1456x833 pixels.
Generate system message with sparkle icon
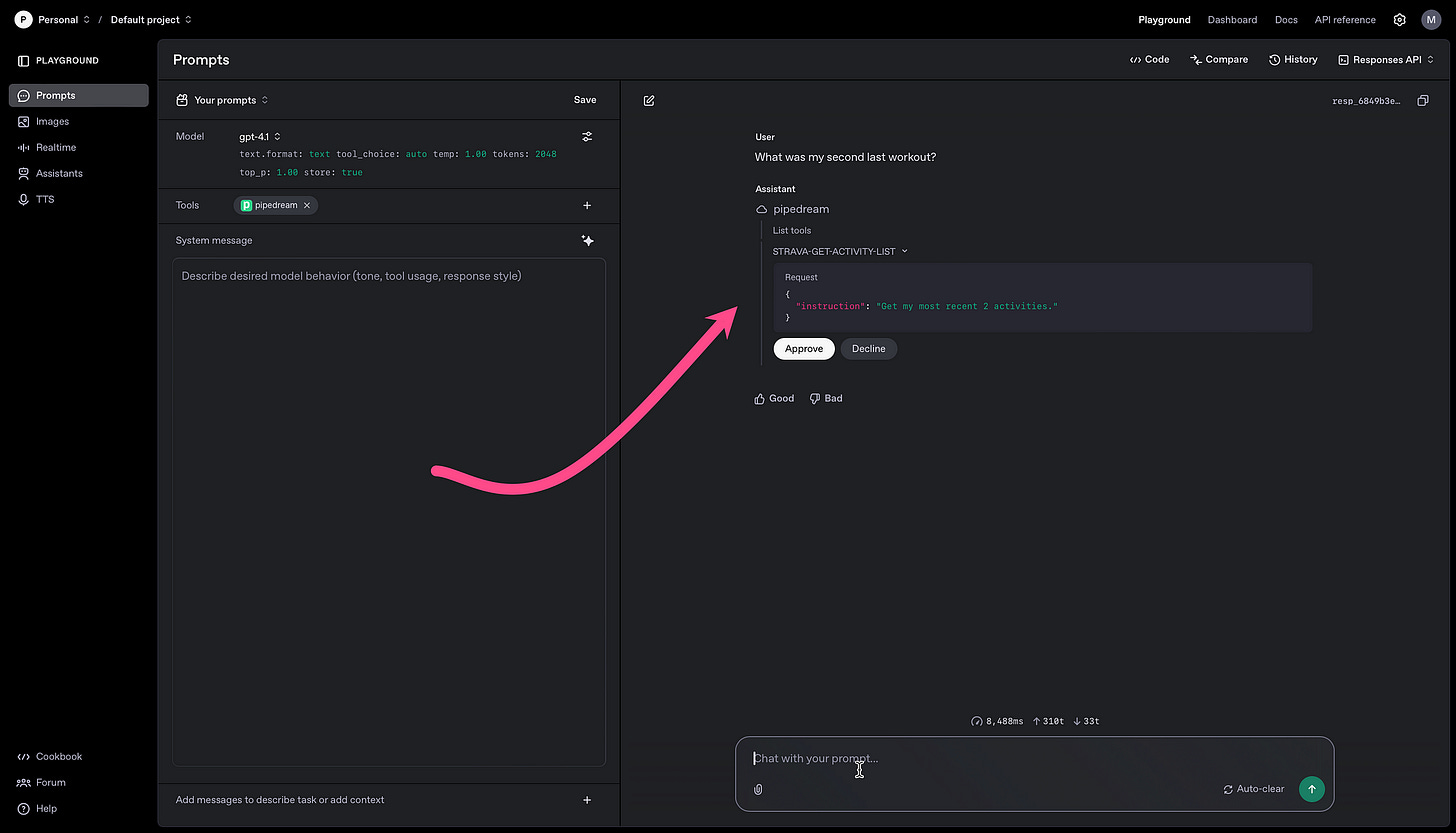click(587, 240)
